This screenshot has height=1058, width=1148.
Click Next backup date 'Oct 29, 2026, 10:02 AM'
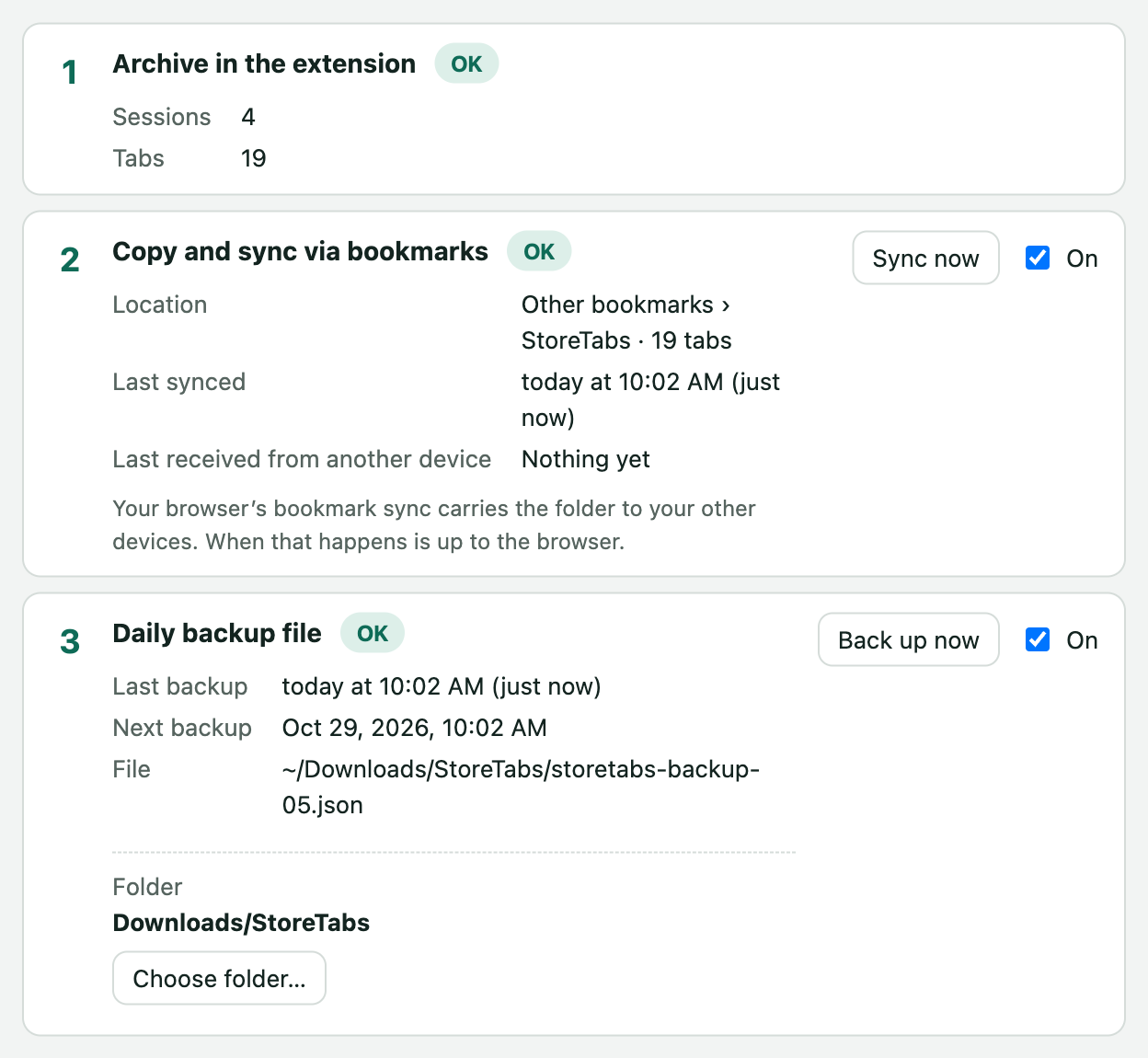pyautogui.click(x=414, y=728)
